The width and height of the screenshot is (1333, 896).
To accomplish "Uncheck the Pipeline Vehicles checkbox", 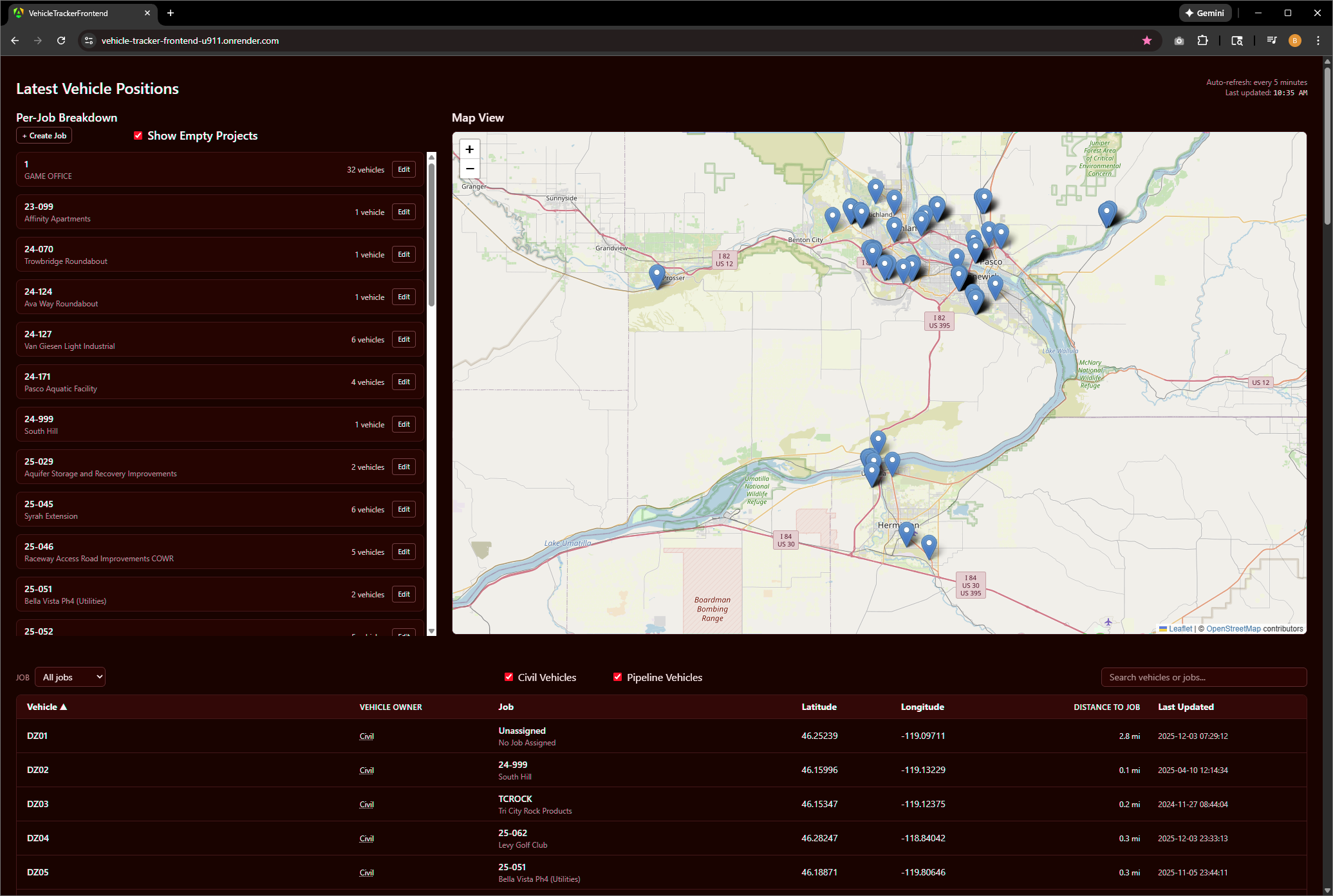I will [x=617, y=677].
